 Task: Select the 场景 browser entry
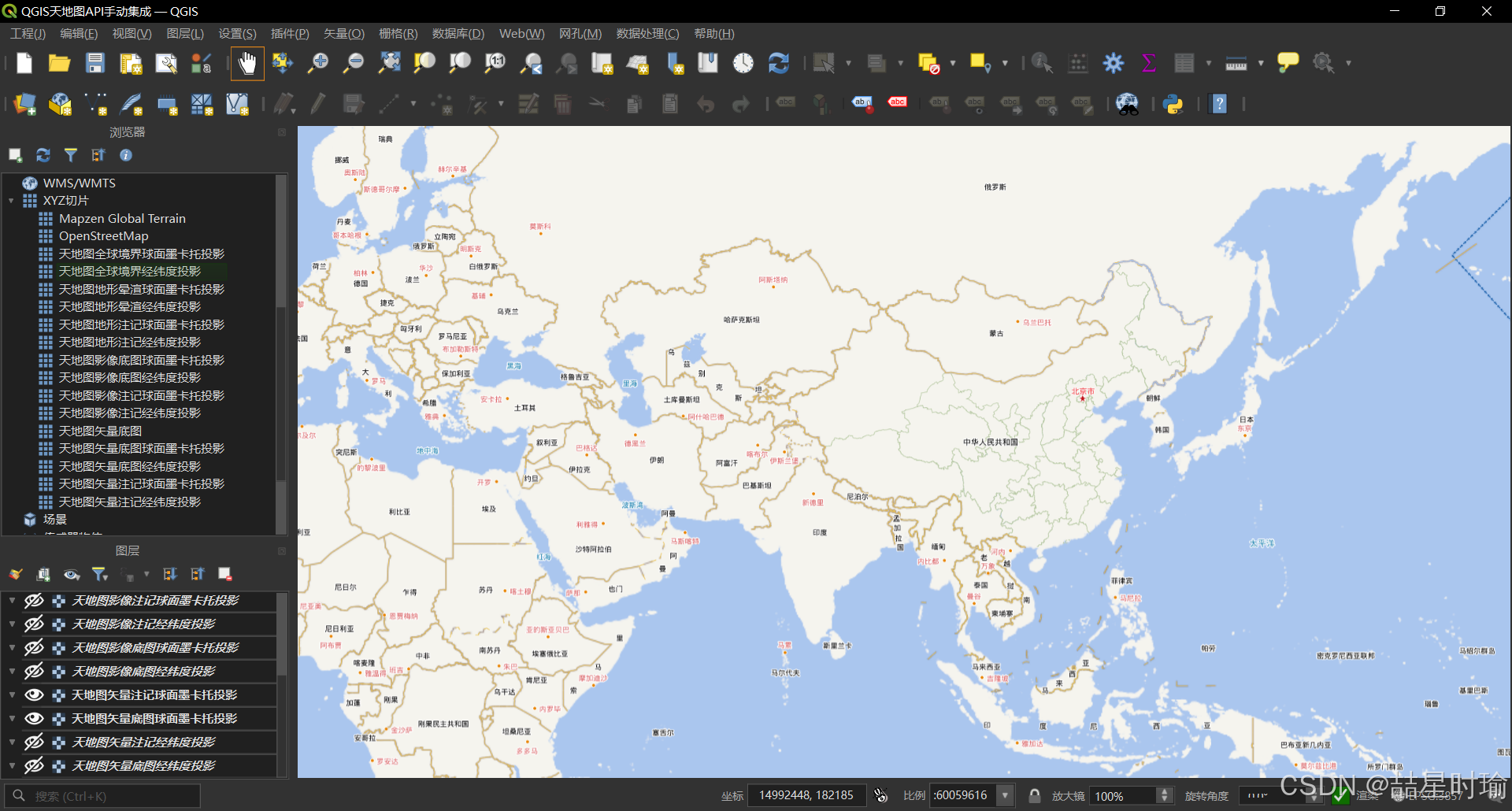click(x=54, y=520)
